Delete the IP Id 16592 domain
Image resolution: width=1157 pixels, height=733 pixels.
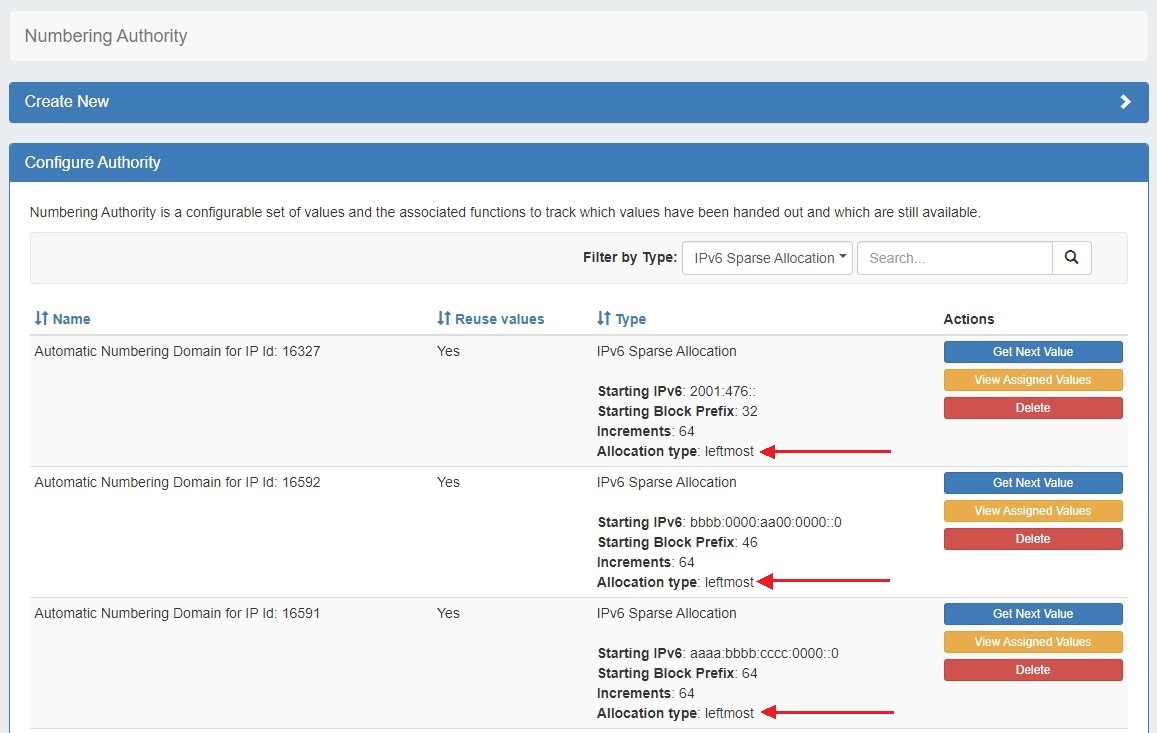pos(1032,539)
